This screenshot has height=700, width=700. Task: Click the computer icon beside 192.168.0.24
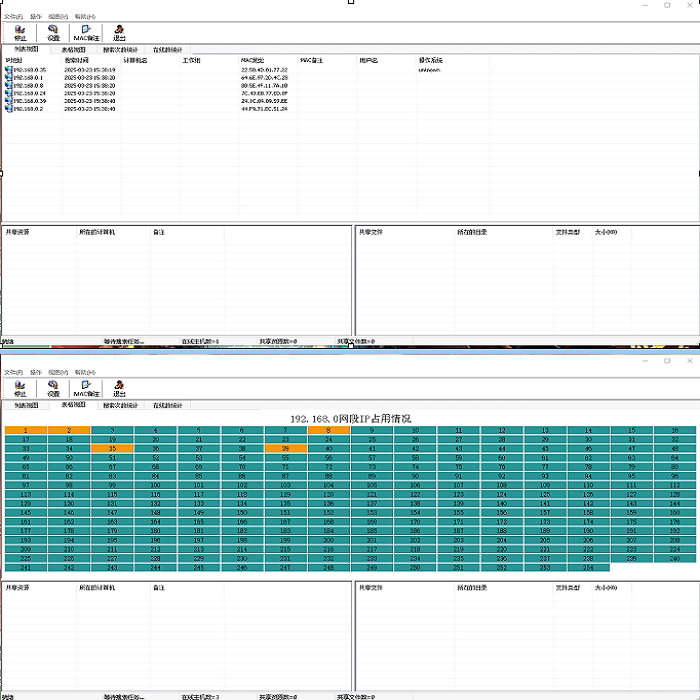[8, 93]
